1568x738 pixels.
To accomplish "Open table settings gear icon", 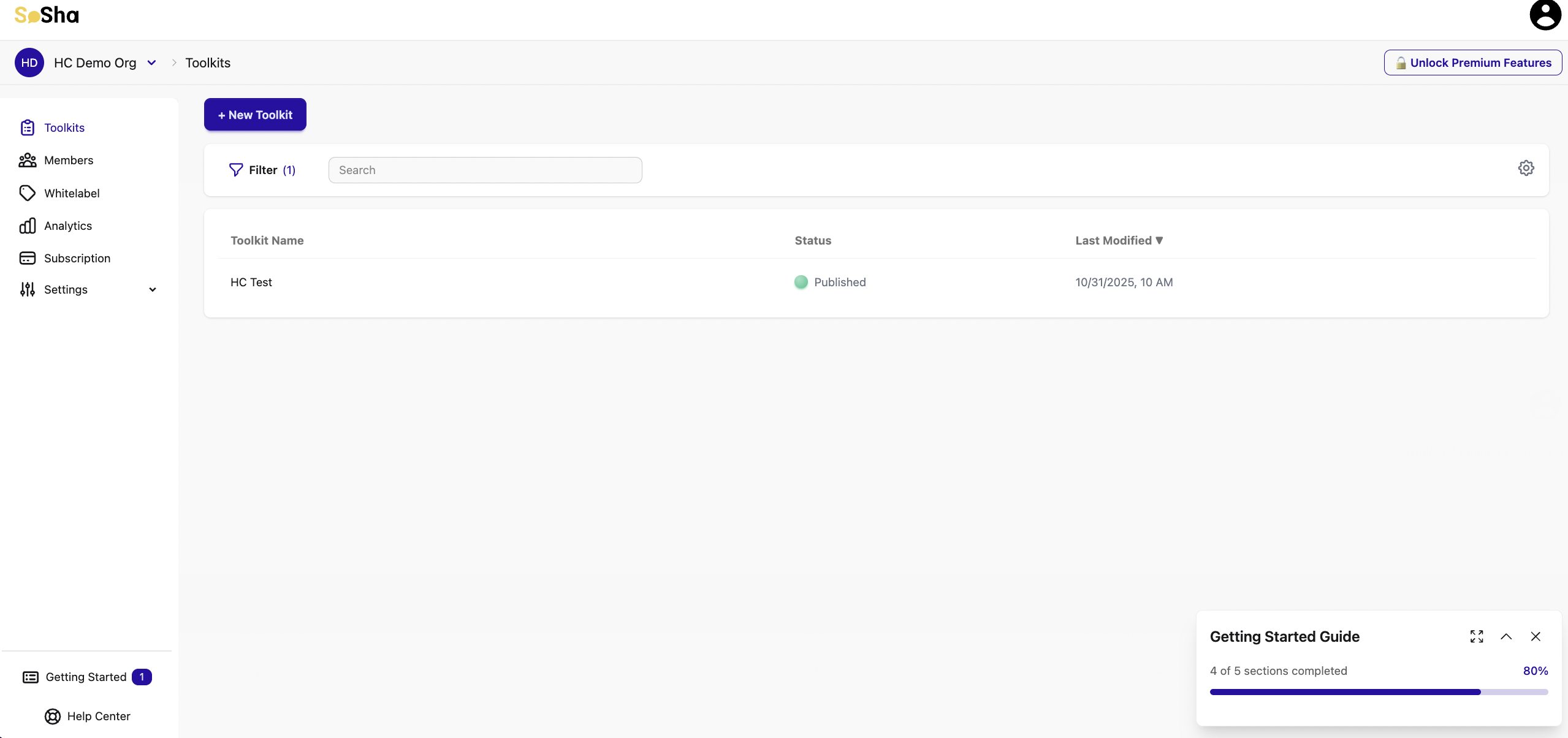I will 1526,168.
